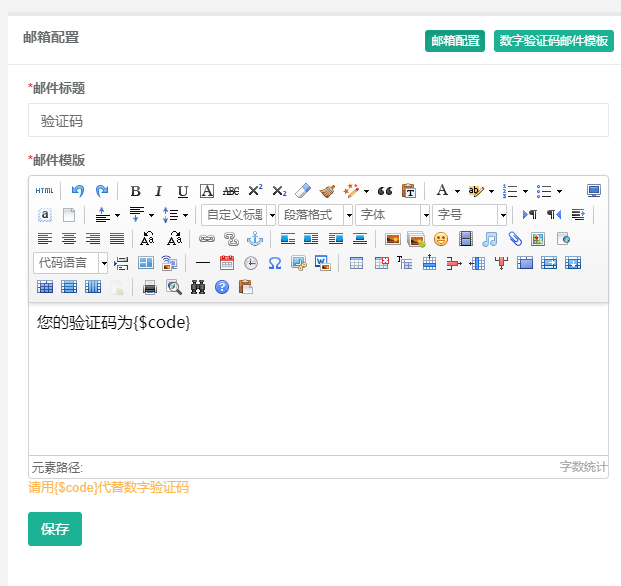Viewport: 621px width, 586px height.
Task: Insert a hyperlink with the link icon
Action: 206,239
